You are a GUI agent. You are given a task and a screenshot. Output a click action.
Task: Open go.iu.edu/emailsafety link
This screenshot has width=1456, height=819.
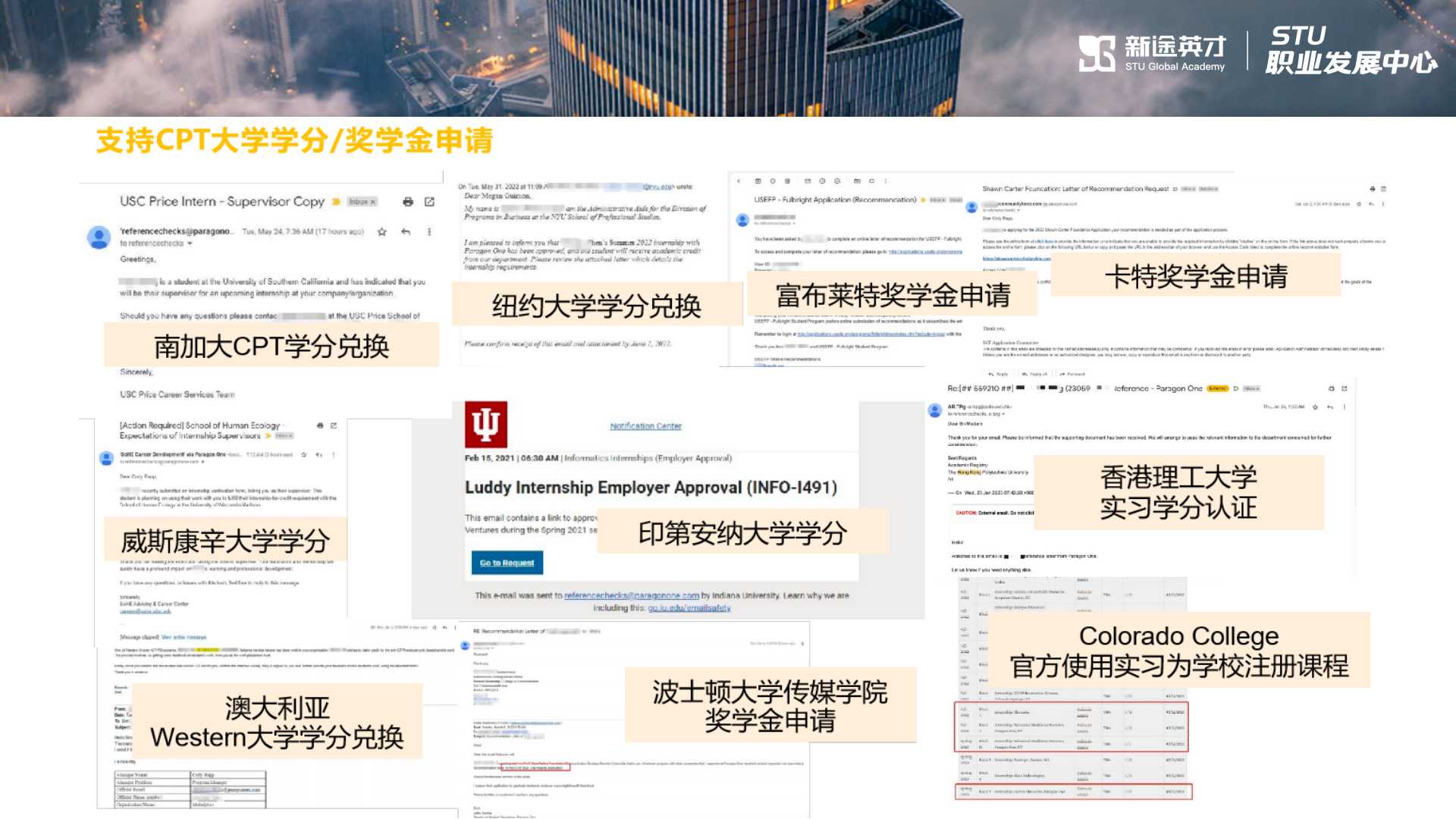pos(689,608)
